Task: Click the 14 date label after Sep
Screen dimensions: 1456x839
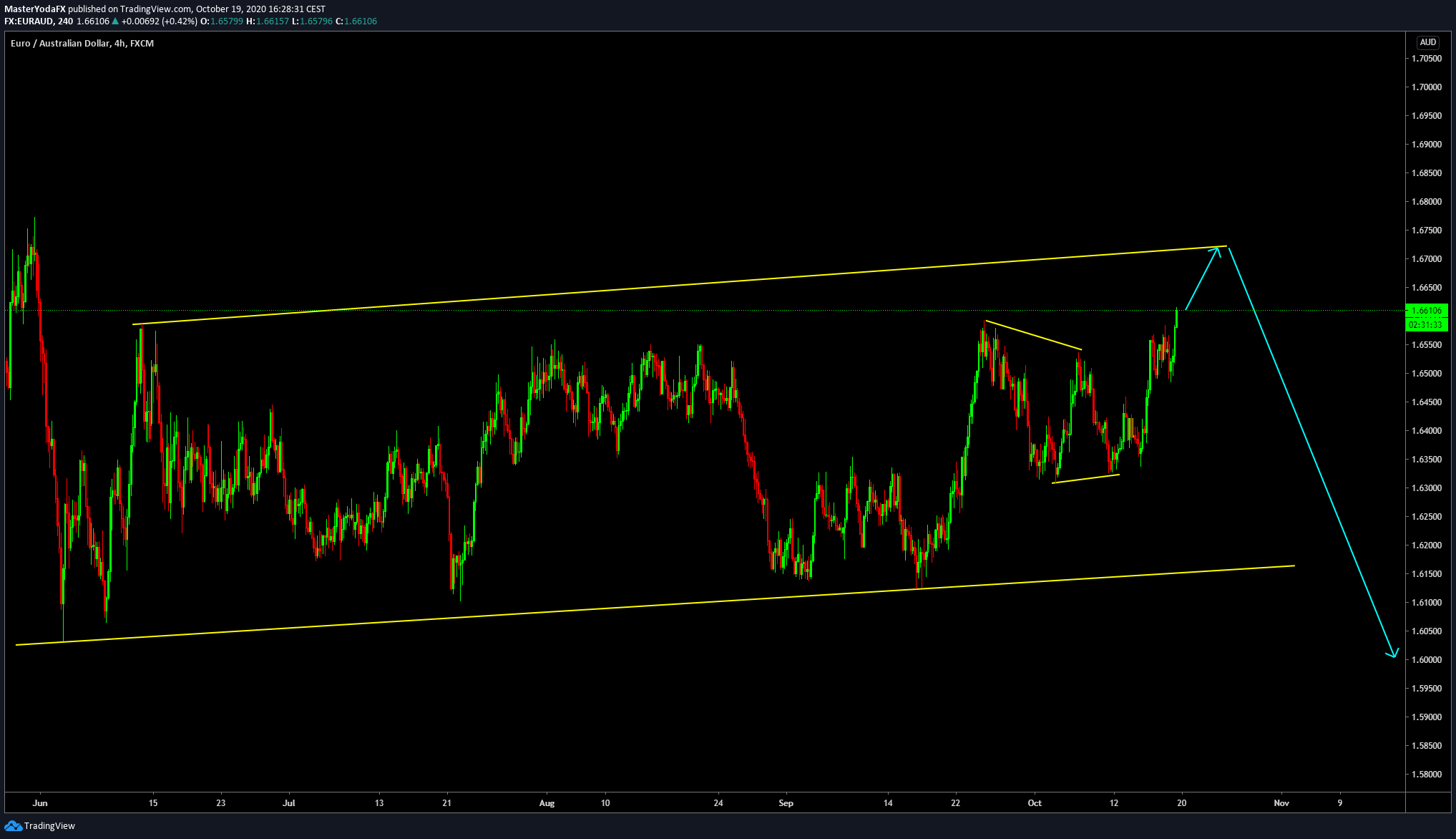Action: pos(888,803)
